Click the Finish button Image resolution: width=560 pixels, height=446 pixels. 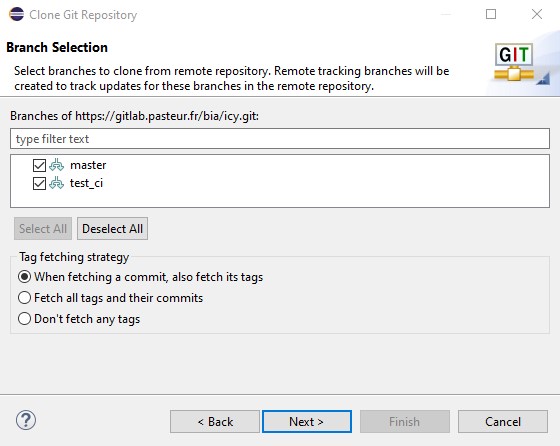[x=405, y=422]
